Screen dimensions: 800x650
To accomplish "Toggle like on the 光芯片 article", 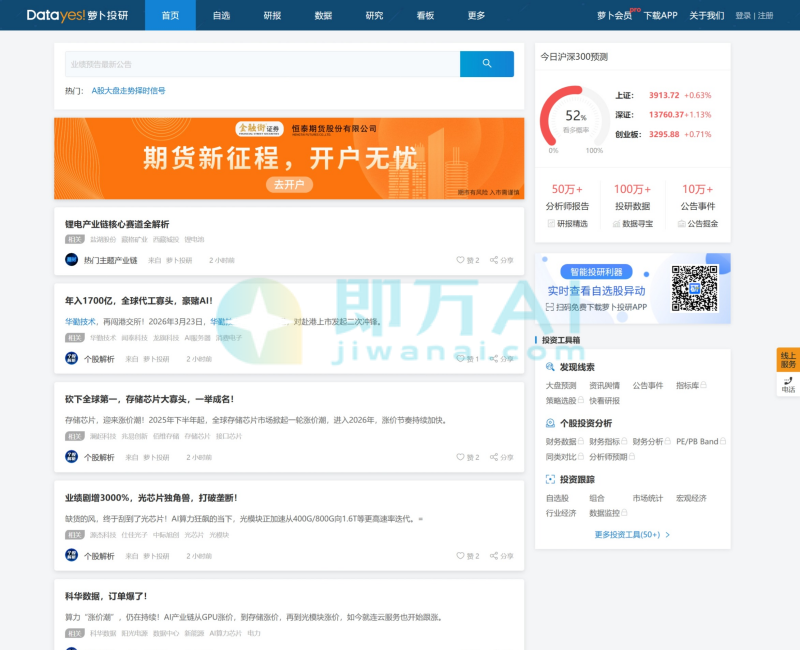I will (460, 554).
